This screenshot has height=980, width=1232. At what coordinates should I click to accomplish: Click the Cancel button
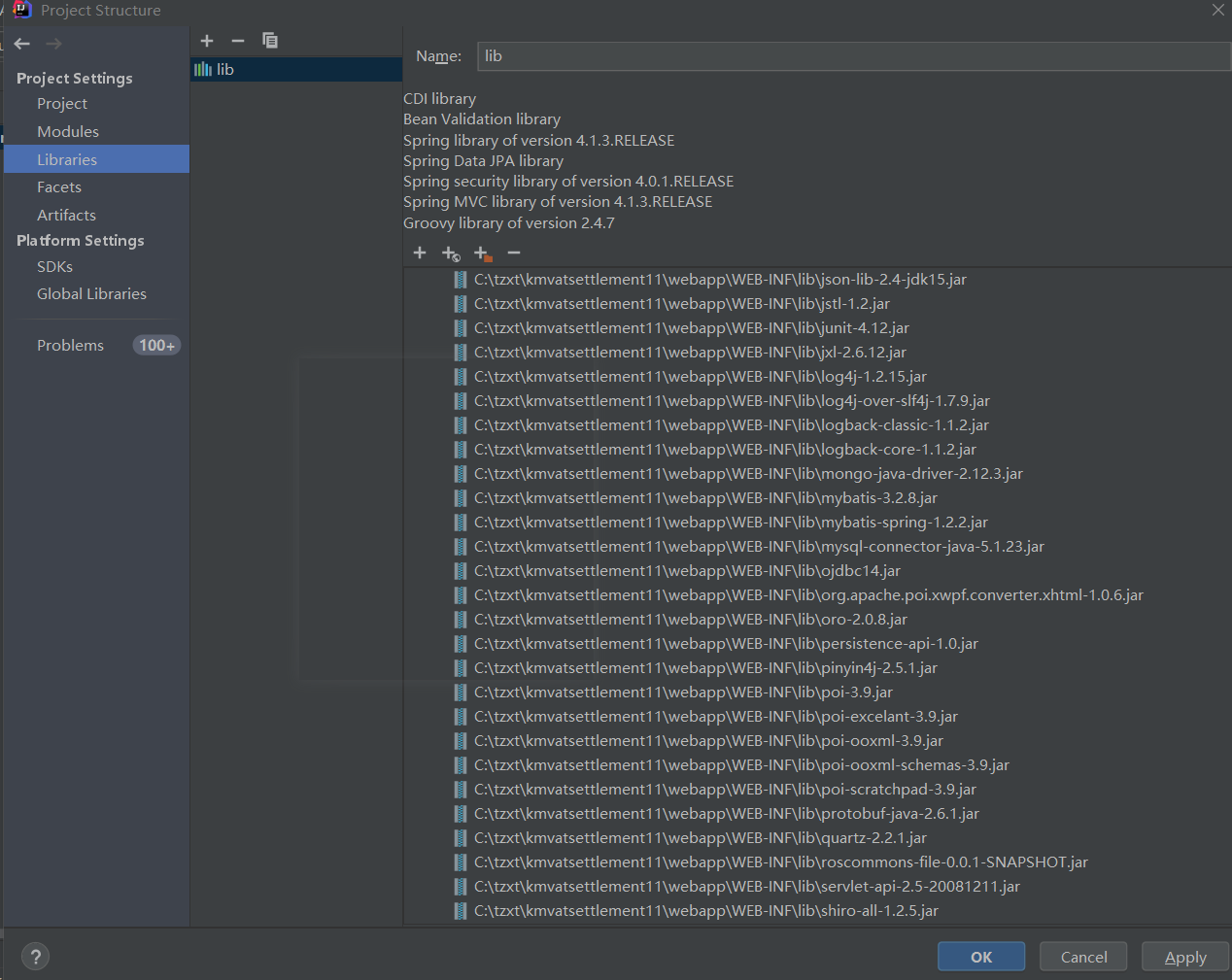1083,957
